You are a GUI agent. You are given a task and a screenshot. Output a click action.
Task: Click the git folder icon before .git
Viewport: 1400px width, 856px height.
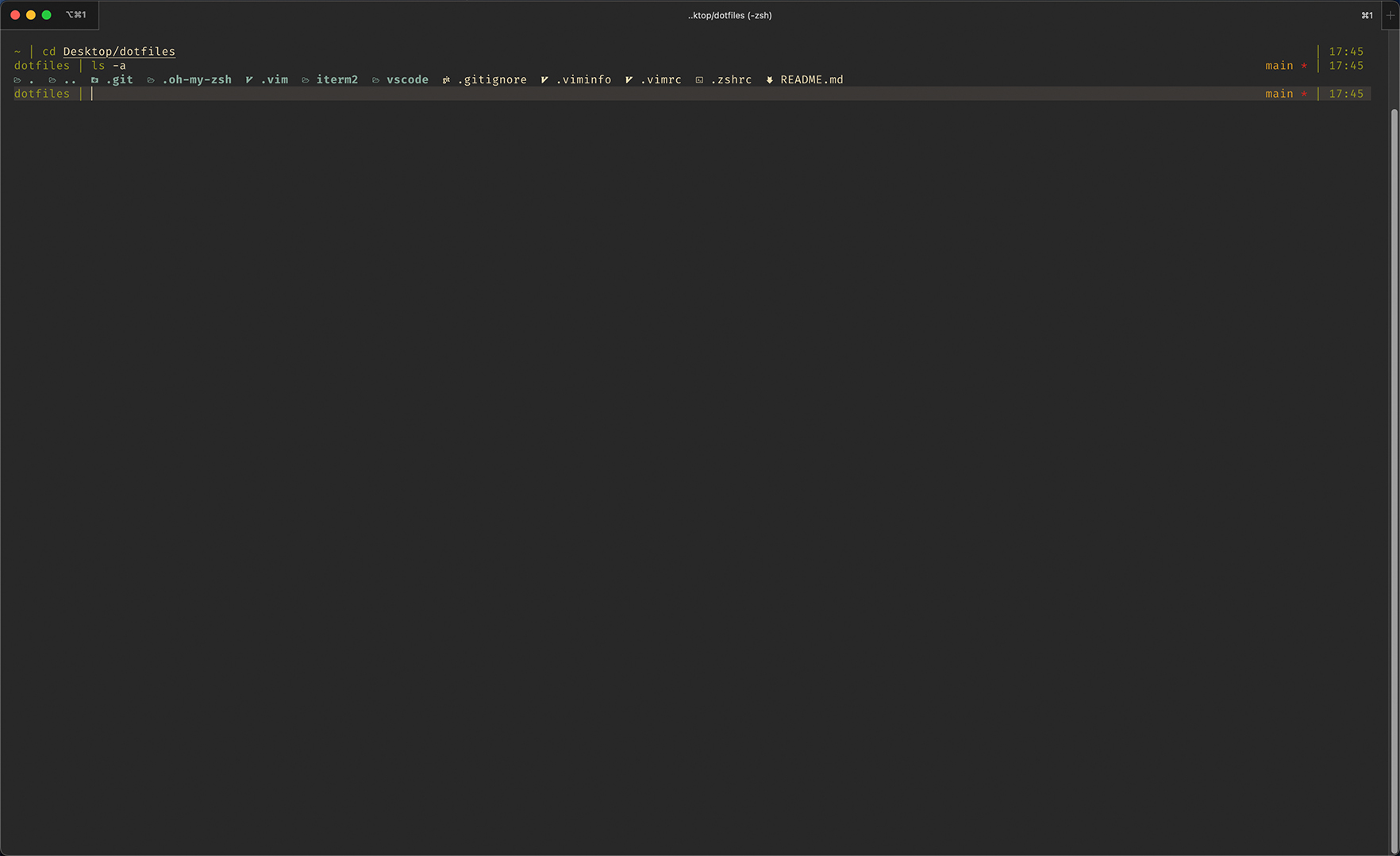tap(94, 80)
